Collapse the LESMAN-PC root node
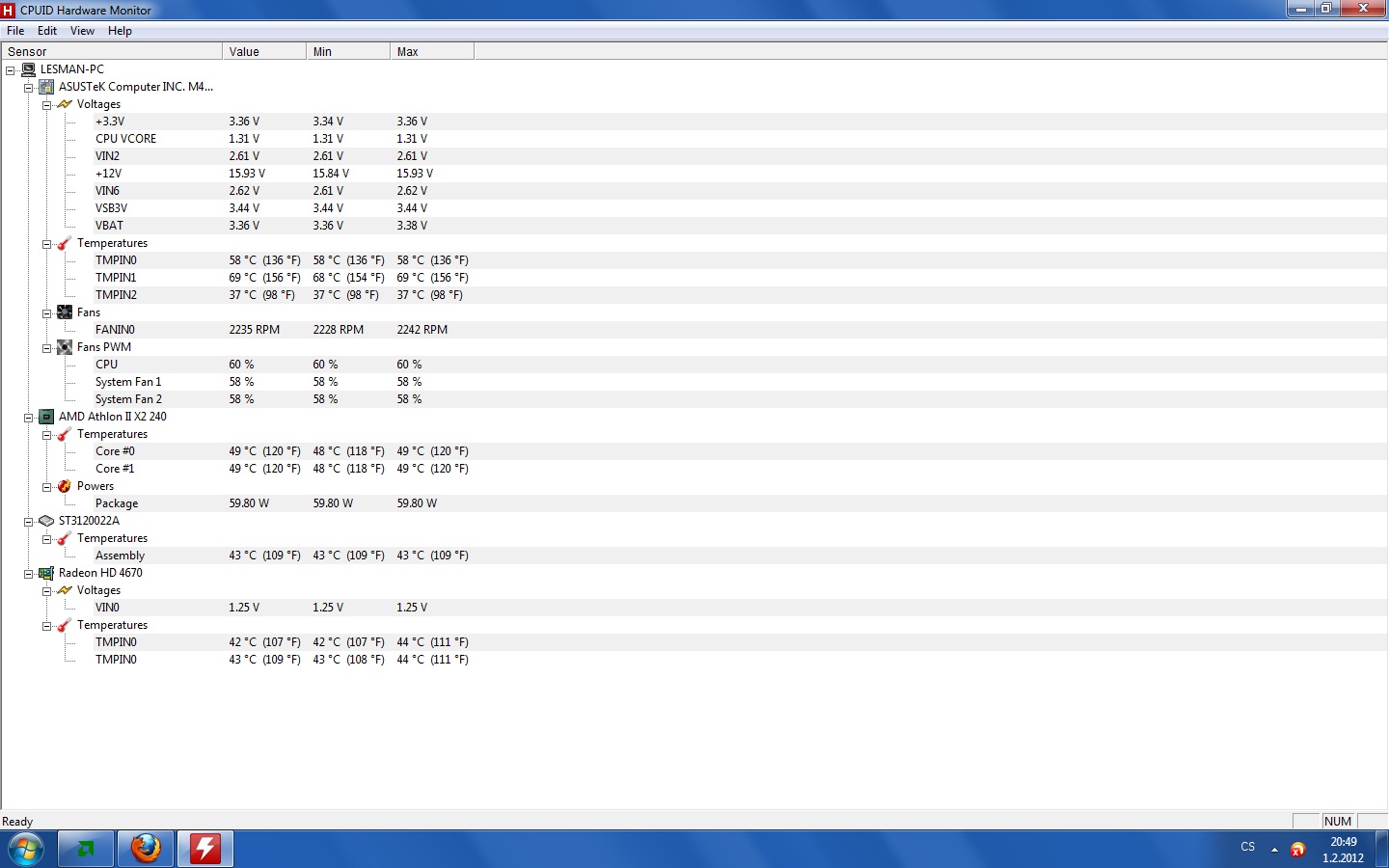 pos(10,70)
